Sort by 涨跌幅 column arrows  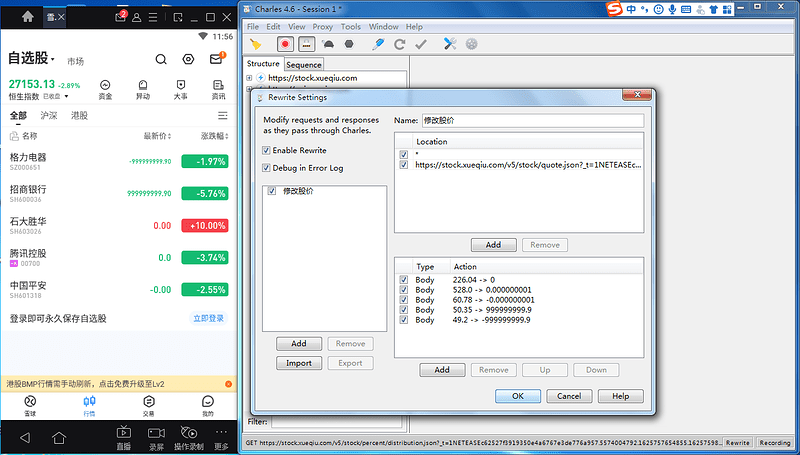tap(227, 136)
